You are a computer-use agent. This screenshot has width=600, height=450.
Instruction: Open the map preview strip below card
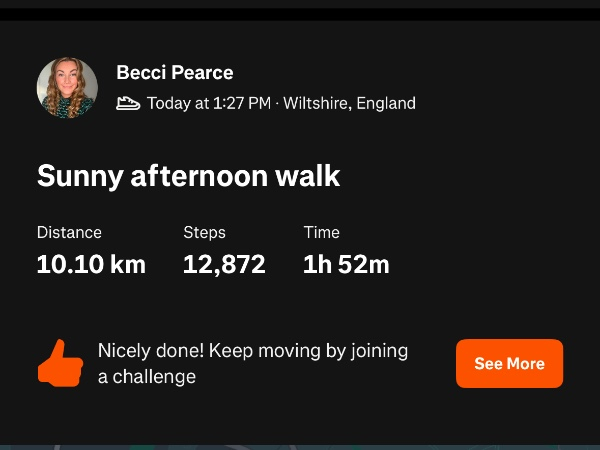point(300,447)
